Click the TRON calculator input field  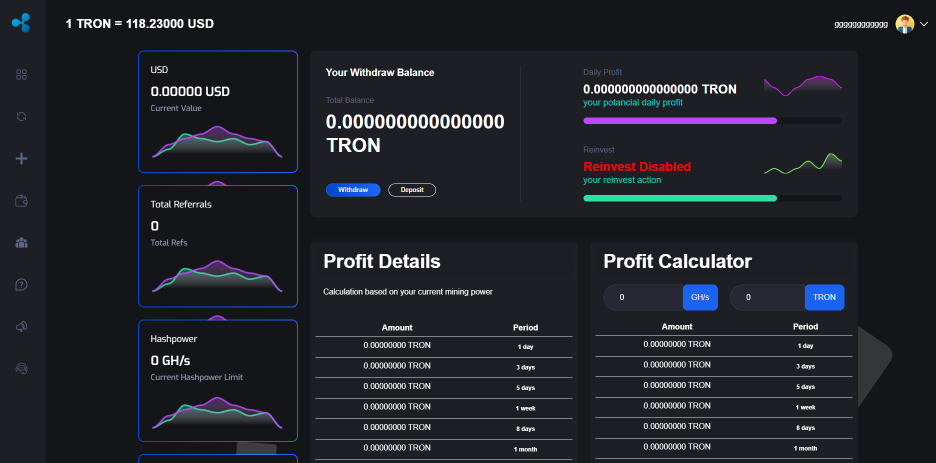pos(768,297)
